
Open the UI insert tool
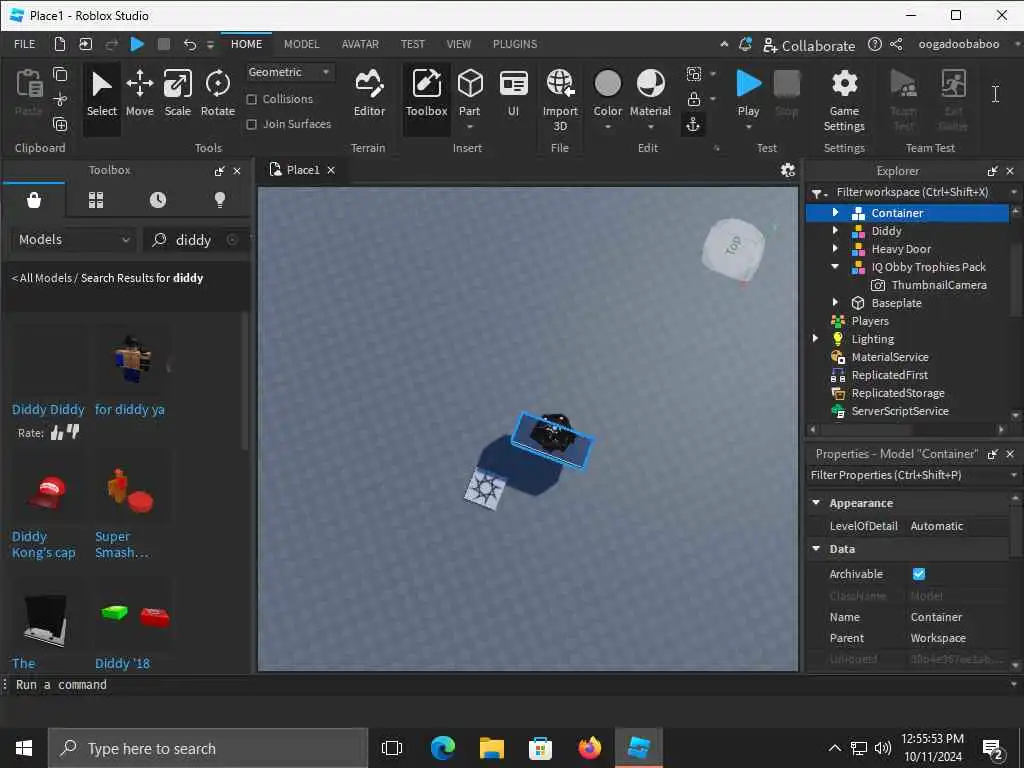coord(513,93)
